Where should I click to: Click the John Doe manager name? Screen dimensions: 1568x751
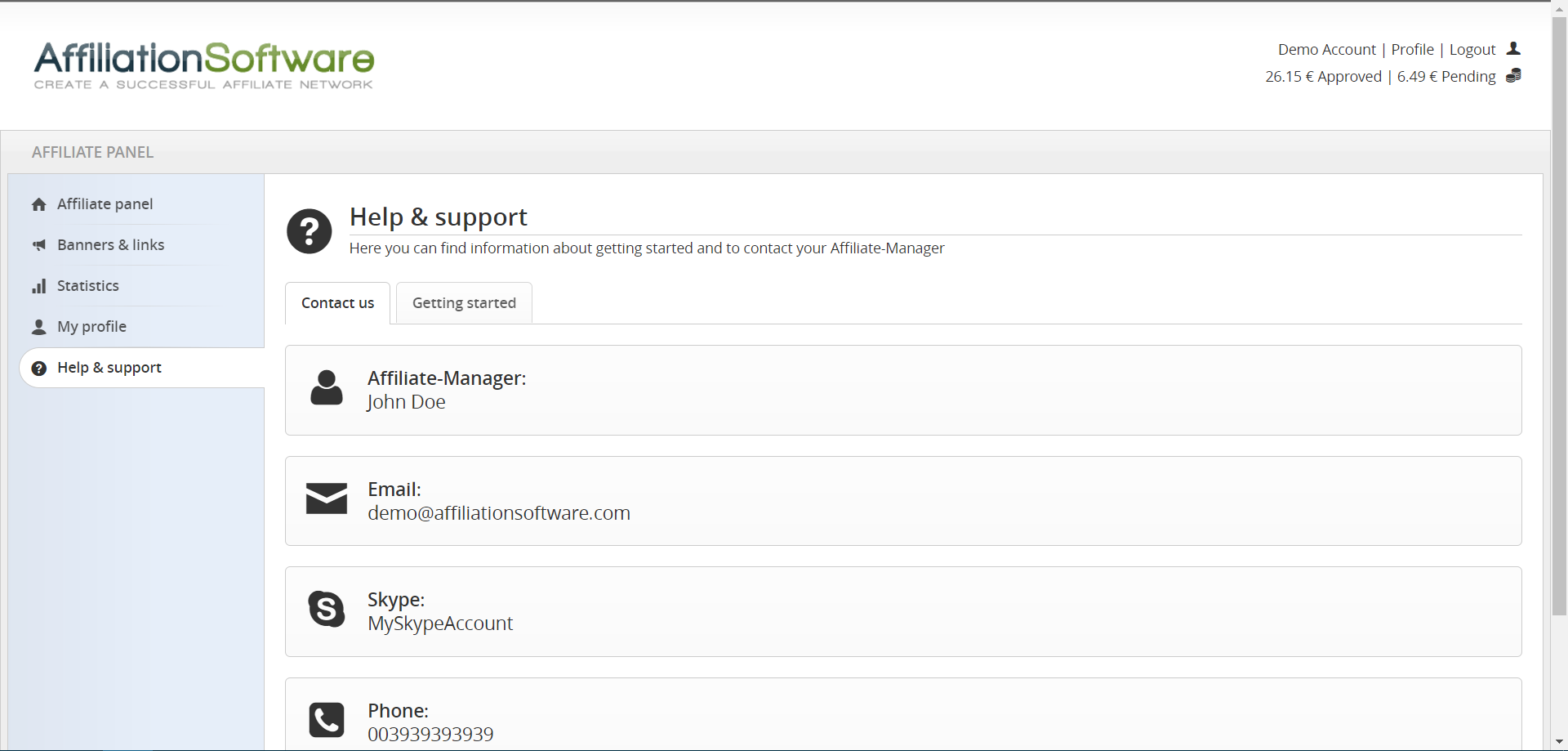[406, 402]
